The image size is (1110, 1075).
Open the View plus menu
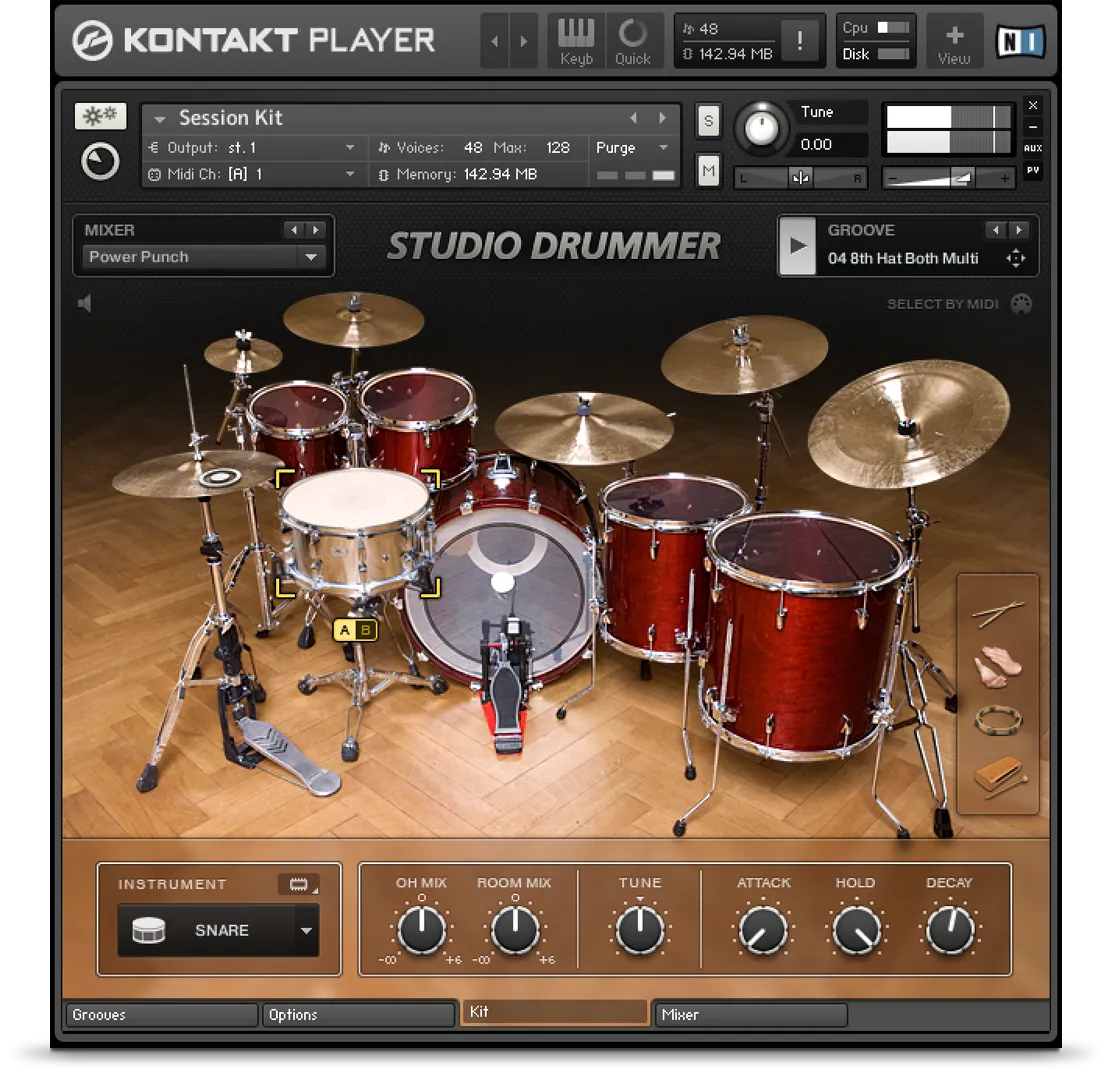coord(954,42)
